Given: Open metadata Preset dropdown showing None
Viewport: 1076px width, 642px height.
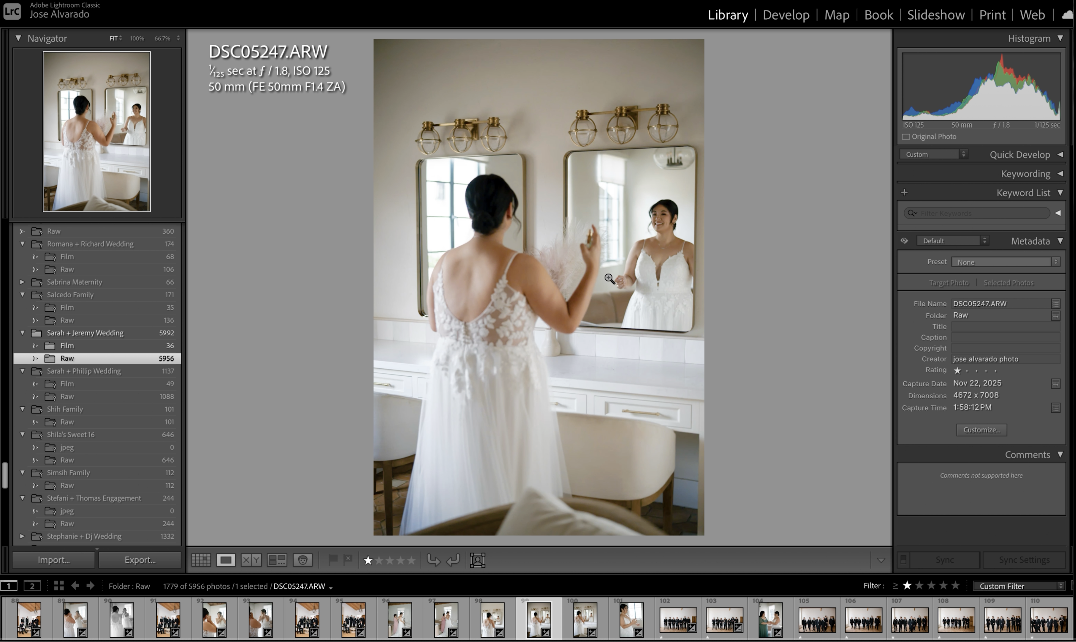Looking at the screenshot, I should pyautogui.click(x=1006, y=262).
